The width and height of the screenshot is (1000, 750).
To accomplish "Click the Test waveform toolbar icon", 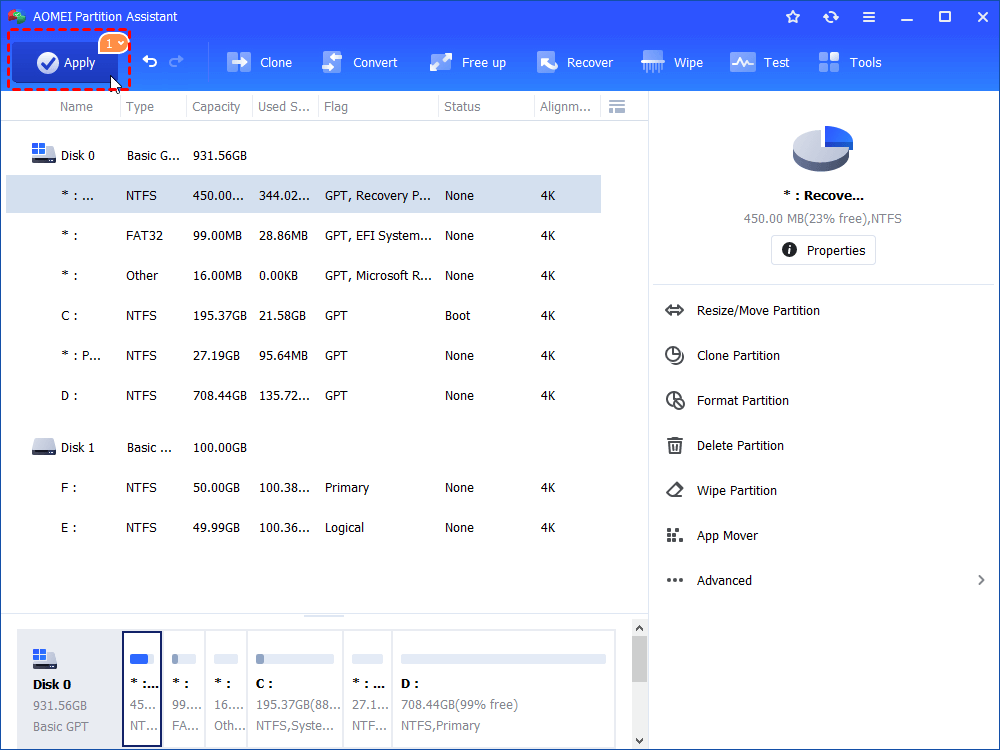I will [742, 62].
